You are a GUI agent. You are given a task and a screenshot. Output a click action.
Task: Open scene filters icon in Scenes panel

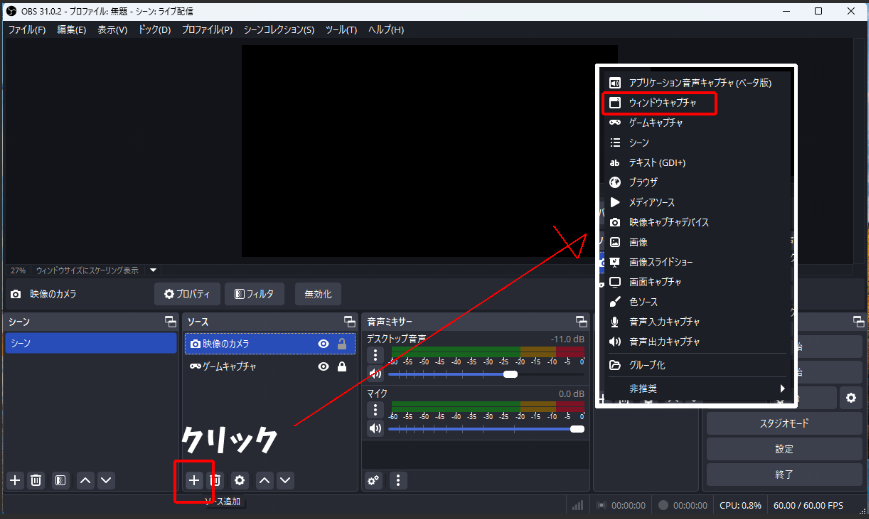60,480
